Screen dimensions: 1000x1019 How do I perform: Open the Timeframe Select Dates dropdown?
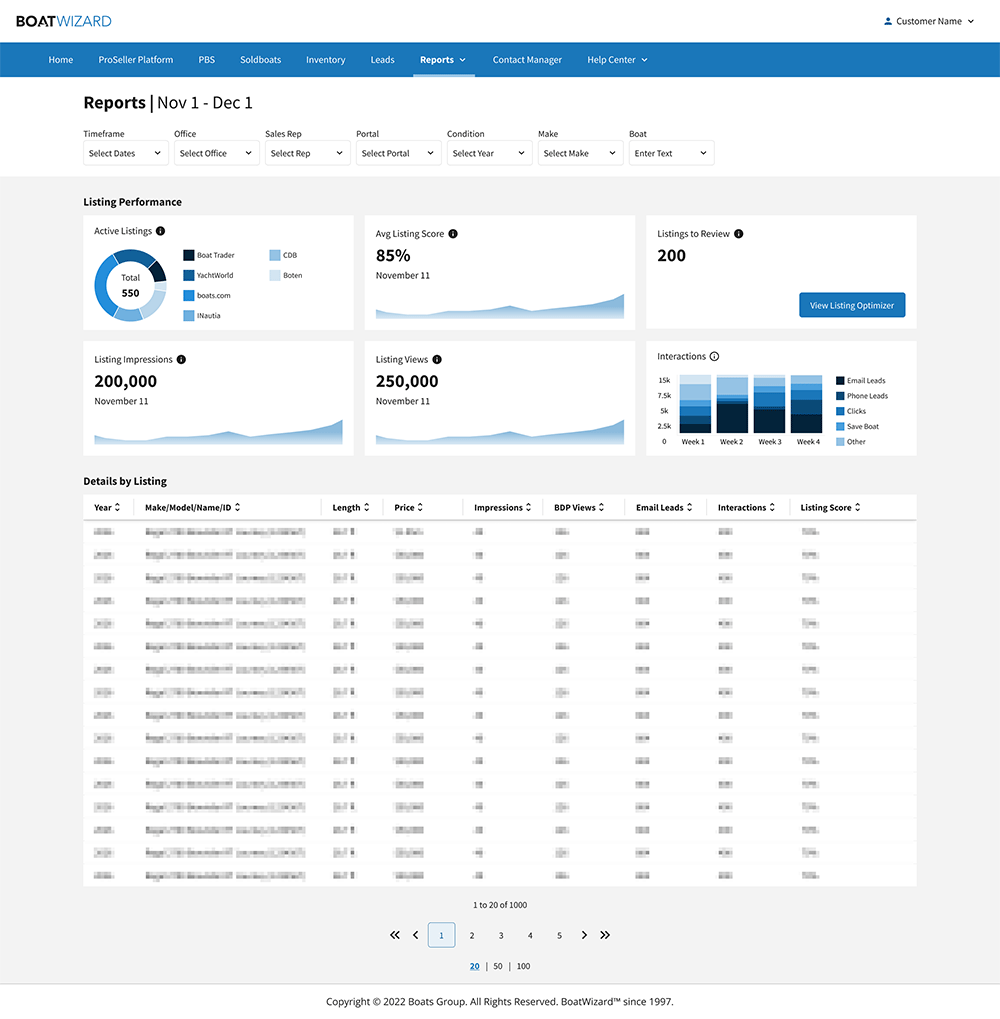coord(125,152)
